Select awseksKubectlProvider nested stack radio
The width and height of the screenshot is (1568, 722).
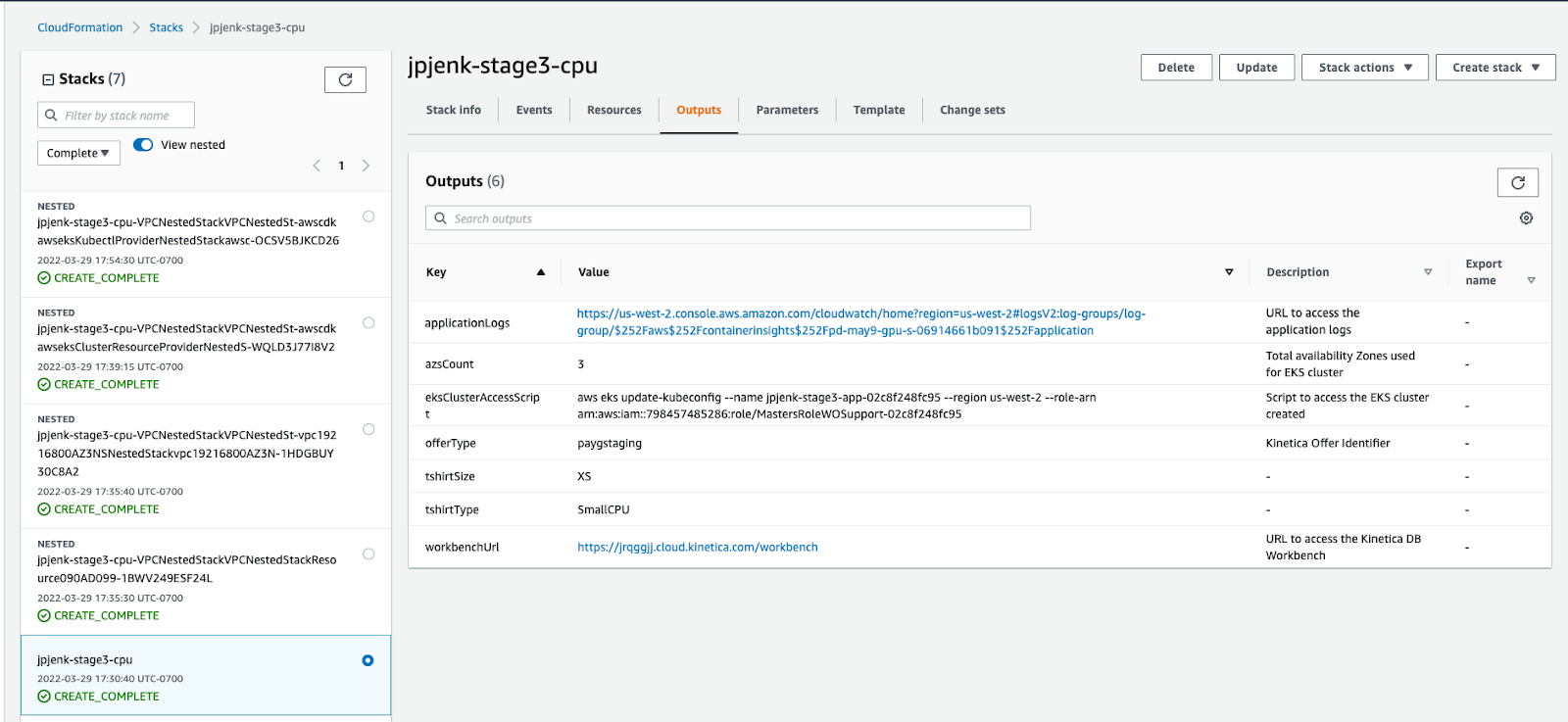point(368,217)
